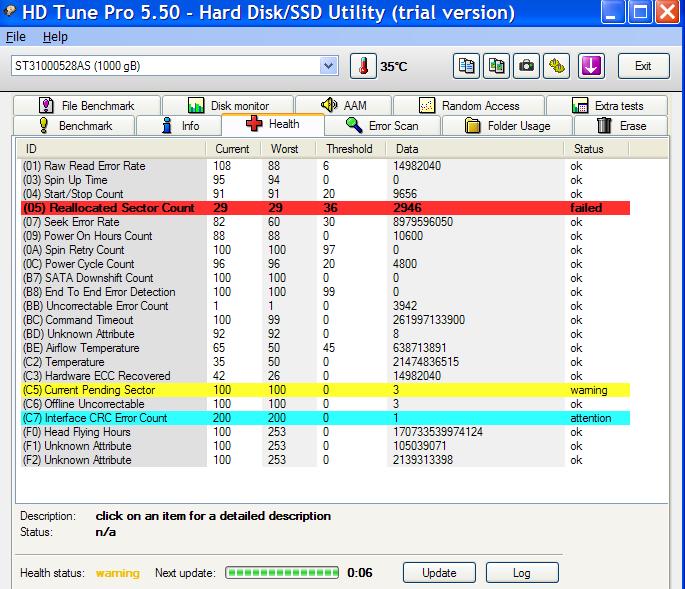Click the Current column header
This screenshot has height=589, width=685.
coord(233,149)
